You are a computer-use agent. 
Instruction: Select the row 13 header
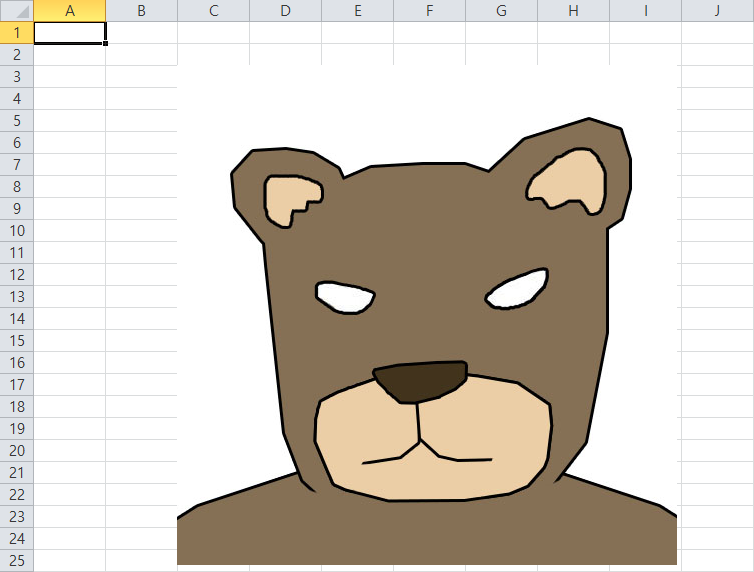pos(17,296)
